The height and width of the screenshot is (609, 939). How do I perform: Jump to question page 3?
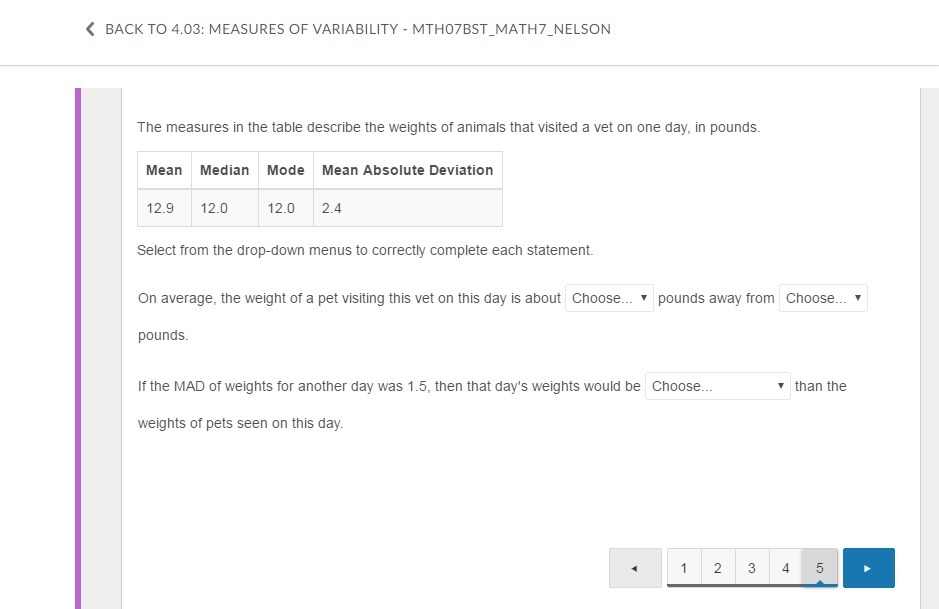pyautogui.click(x=752, y=568)
